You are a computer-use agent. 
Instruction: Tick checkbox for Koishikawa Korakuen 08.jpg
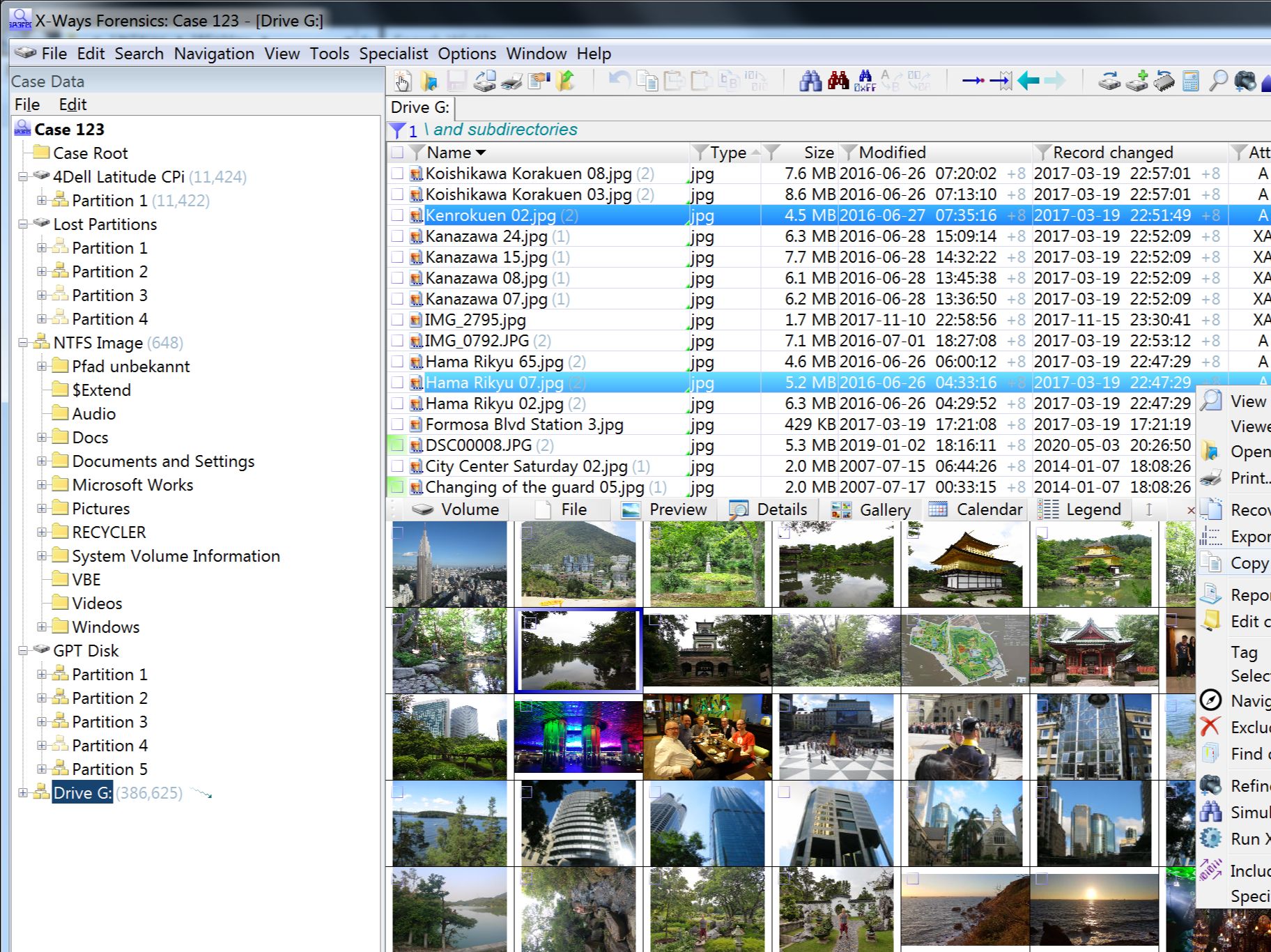397,174
